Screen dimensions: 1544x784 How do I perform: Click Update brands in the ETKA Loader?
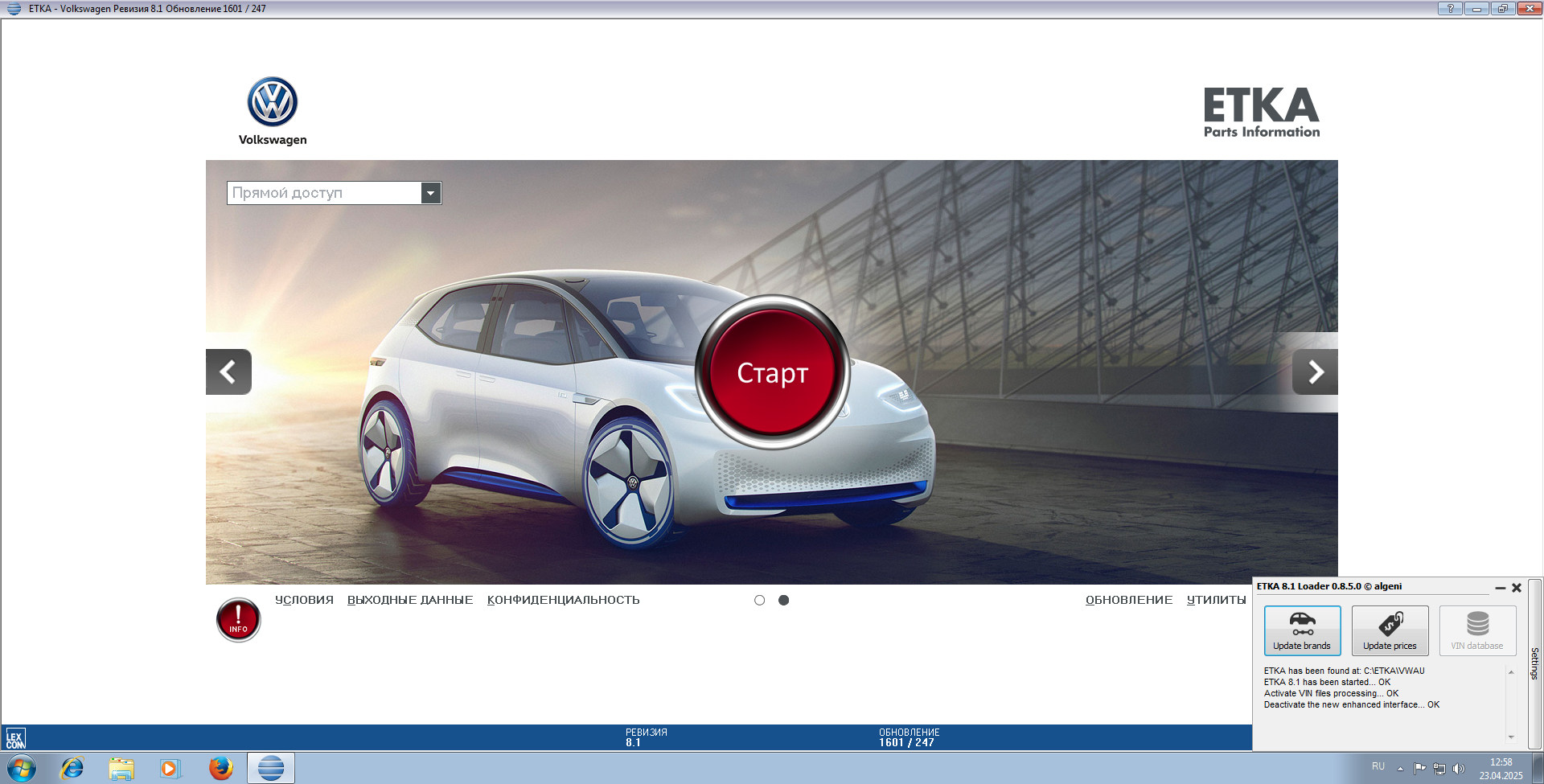point(1302,630)
